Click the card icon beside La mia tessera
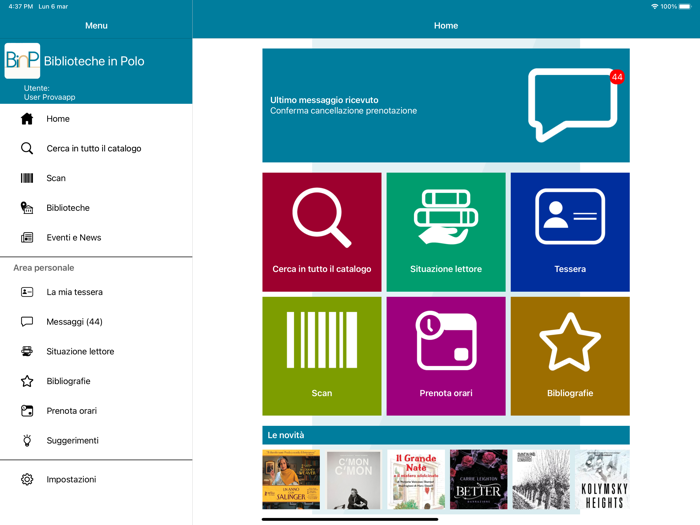The image size is (700, 525). (x=27, y=292)
